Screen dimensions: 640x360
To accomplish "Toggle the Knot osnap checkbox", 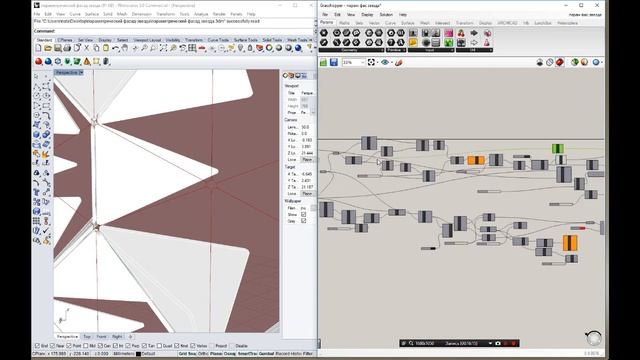I will coord(176,346).
